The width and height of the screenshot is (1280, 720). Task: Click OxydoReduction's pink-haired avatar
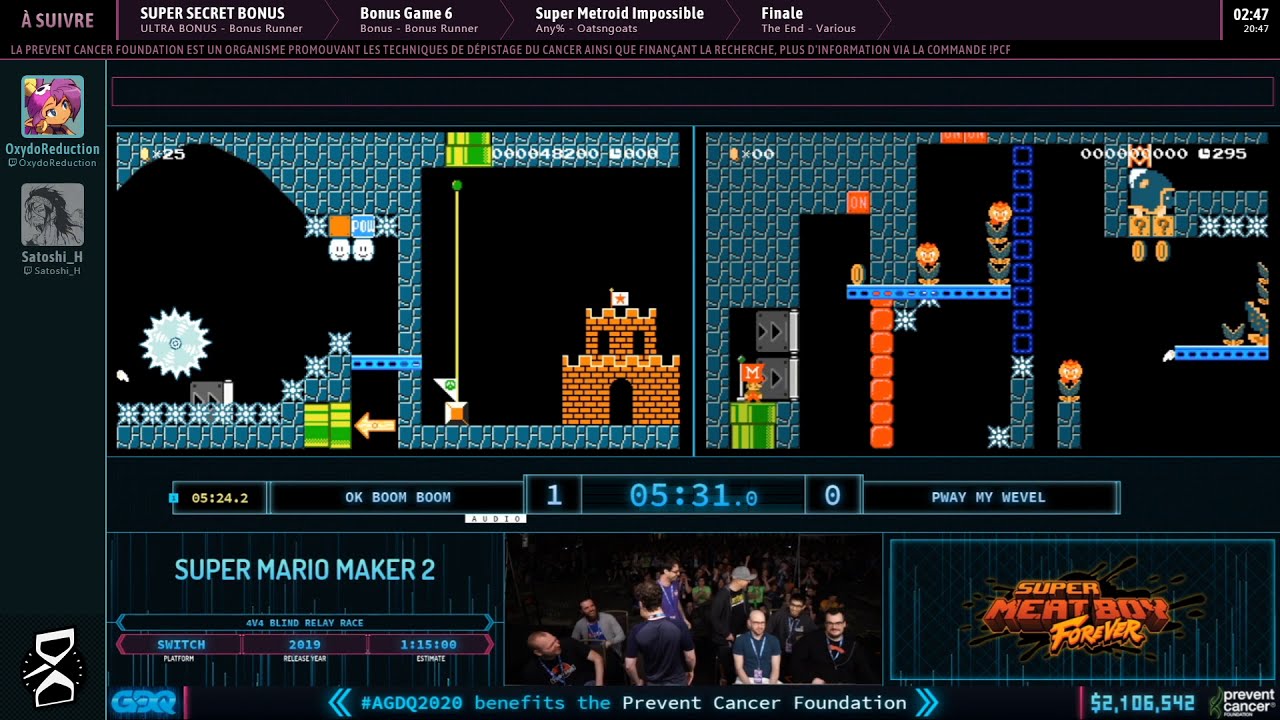coord(53,107)
